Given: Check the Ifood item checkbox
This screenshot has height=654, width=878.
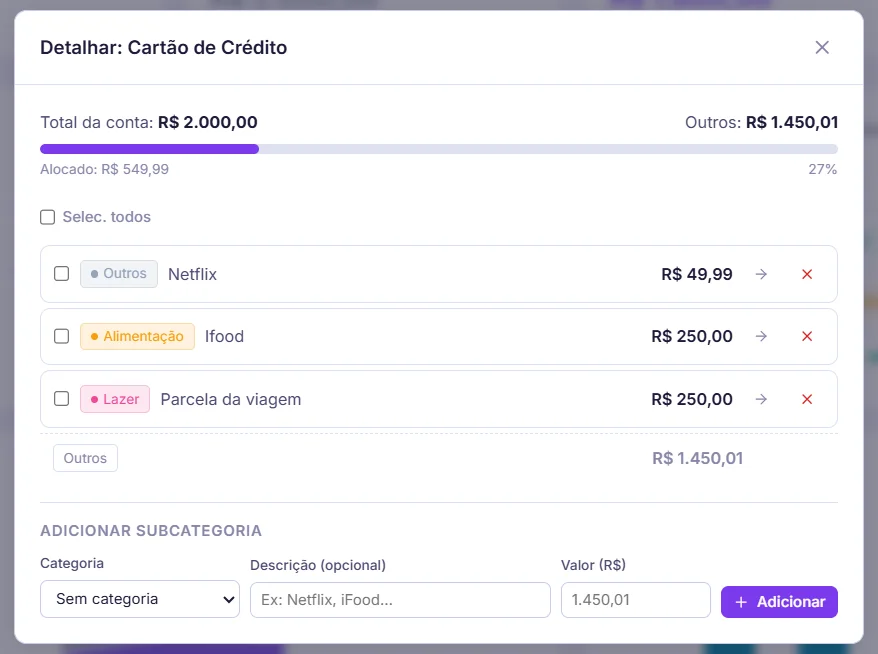Looking at the screenshot, I should pos(61,336).
